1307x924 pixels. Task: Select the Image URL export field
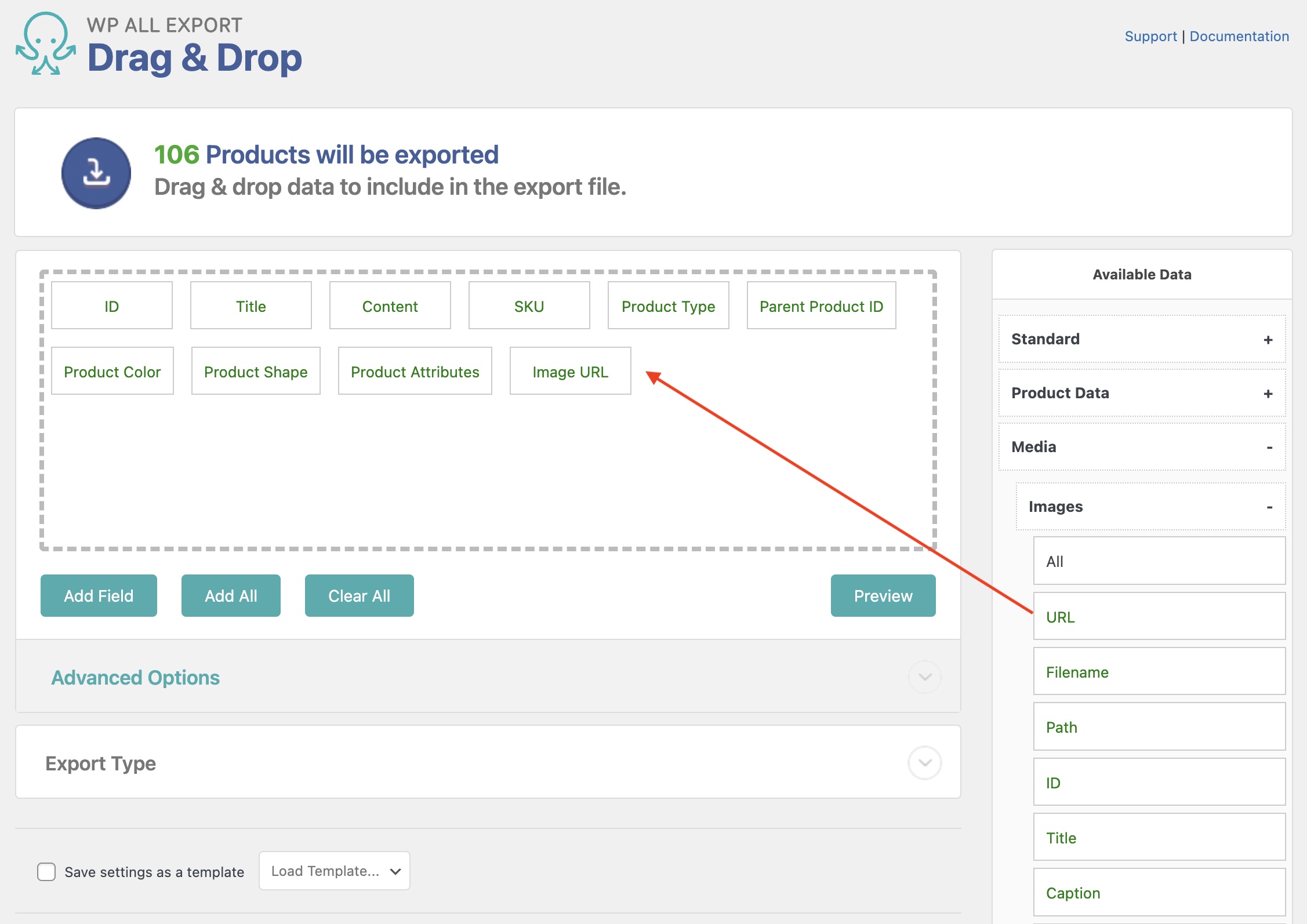[x=570, y=372]
